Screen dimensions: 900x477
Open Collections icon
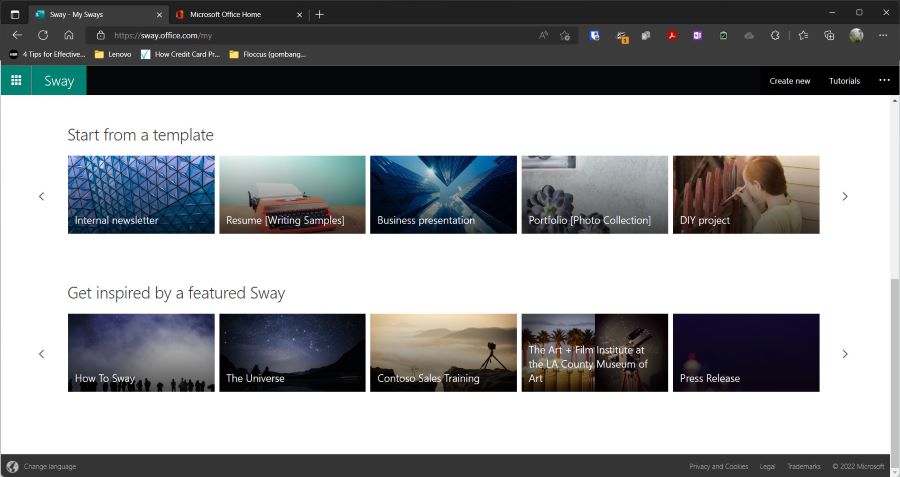pyautogui.click(x=829, y=36)
